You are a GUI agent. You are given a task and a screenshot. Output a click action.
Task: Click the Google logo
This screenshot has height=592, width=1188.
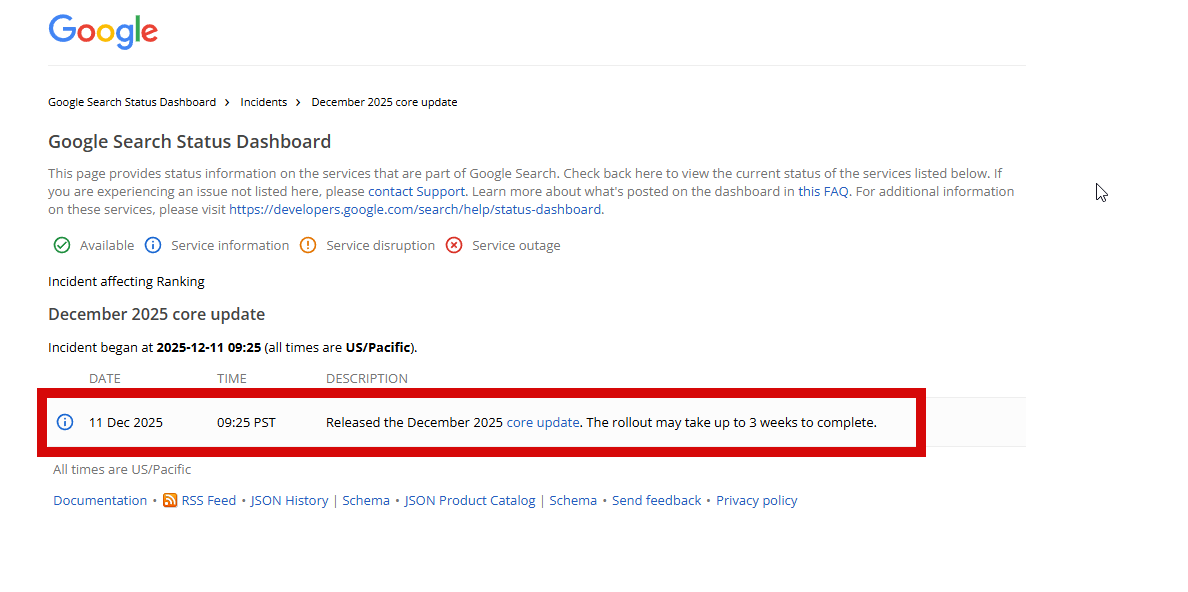[103, 32]
